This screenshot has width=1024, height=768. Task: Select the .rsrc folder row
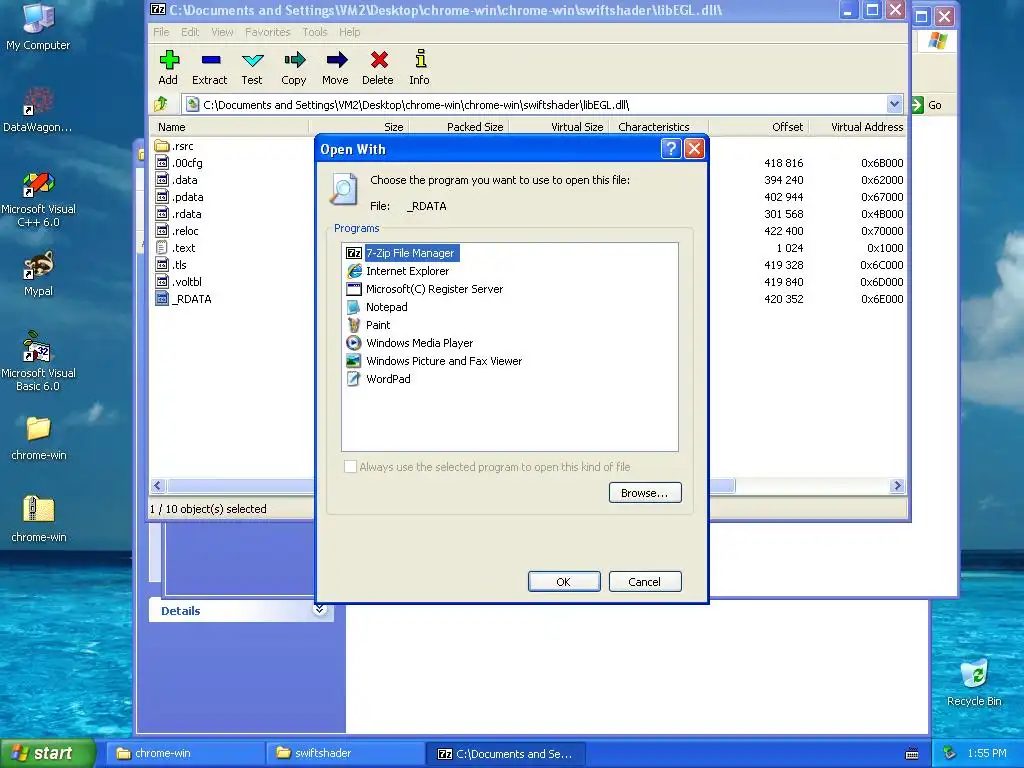tap(174, 146)
